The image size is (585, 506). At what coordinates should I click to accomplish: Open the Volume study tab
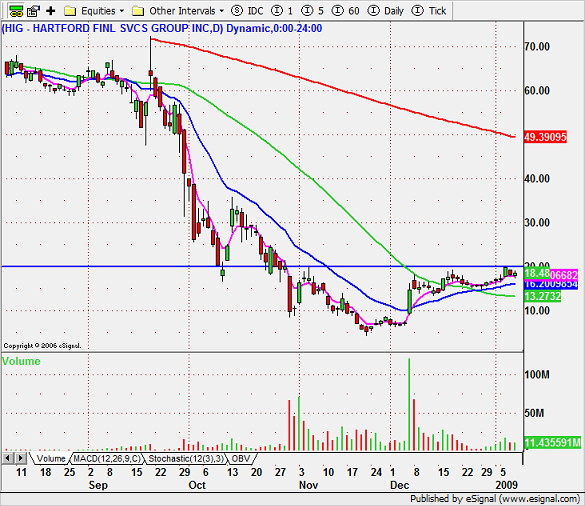coord(50,459)
